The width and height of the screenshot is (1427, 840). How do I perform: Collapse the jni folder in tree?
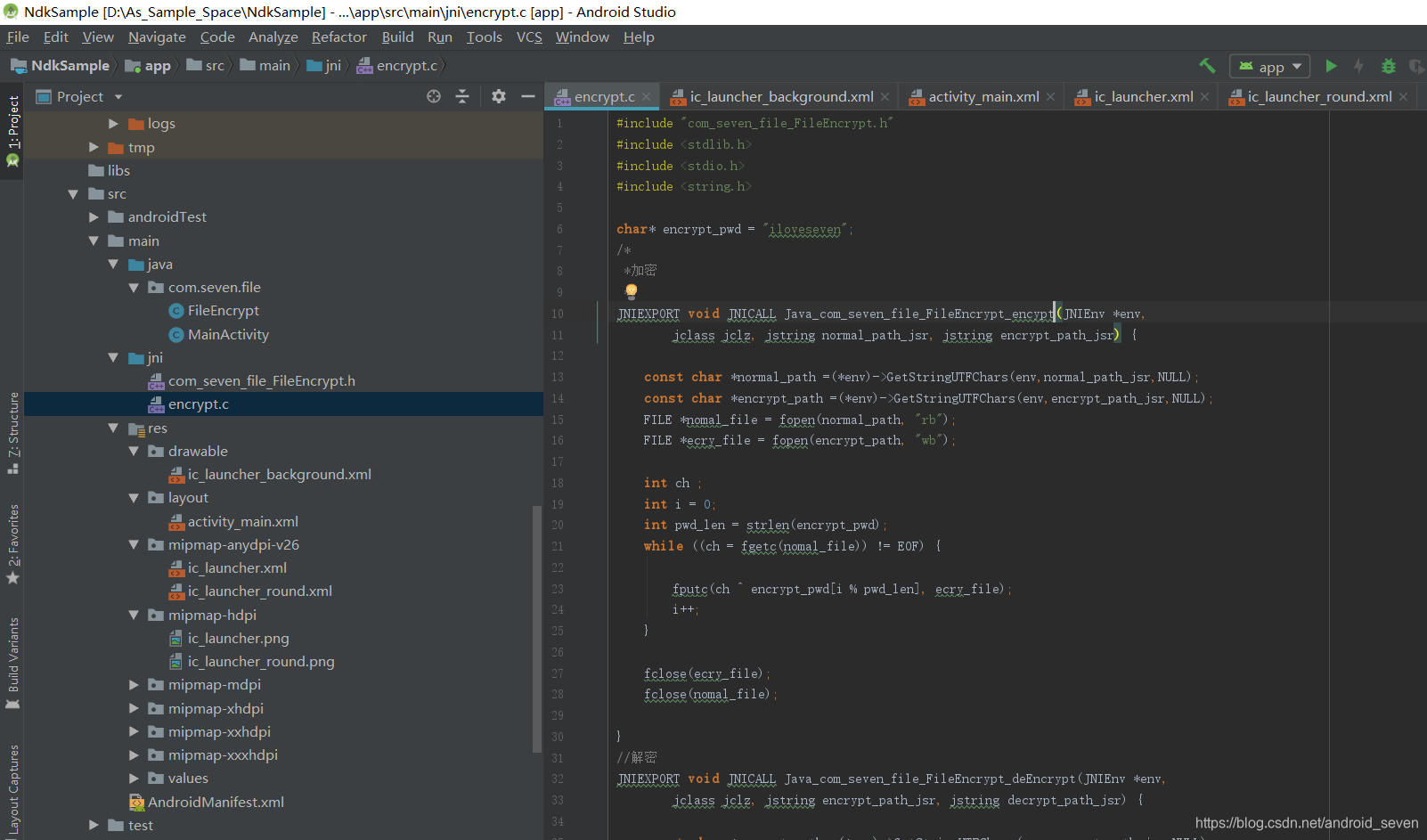(113, 357)
